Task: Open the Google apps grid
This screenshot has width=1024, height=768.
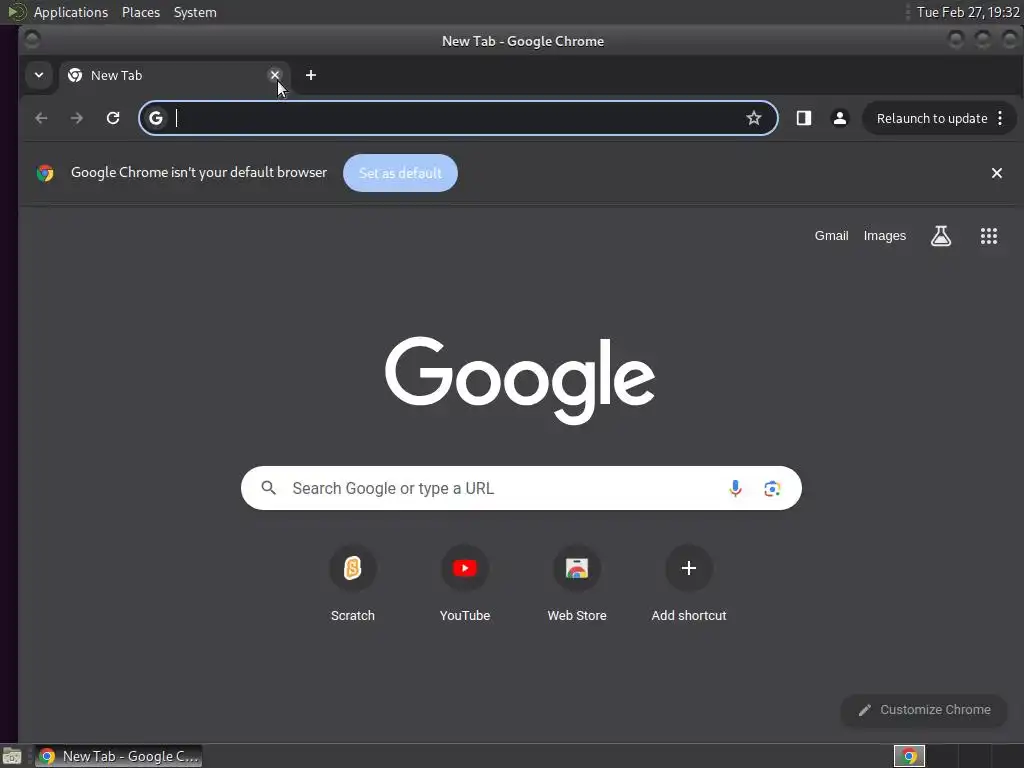Action: [989, 236]
